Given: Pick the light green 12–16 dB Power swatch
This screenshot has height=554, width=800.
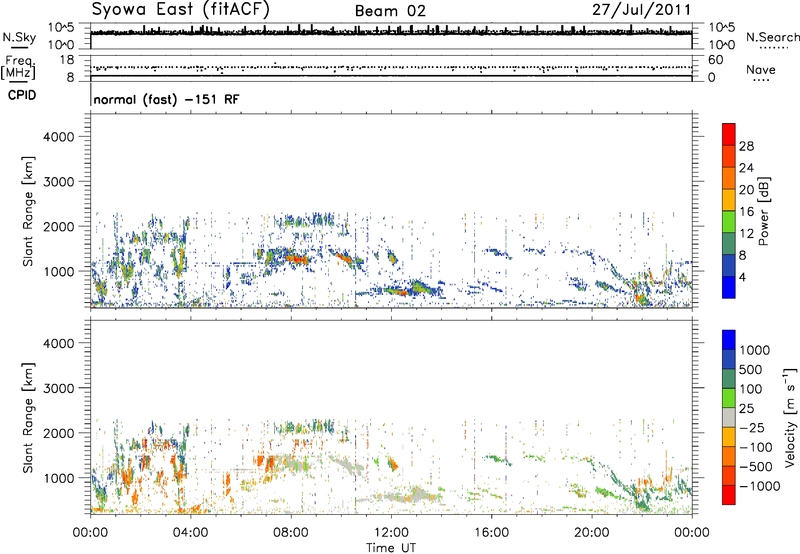Looking at the screenshot, I should point(729,221).
